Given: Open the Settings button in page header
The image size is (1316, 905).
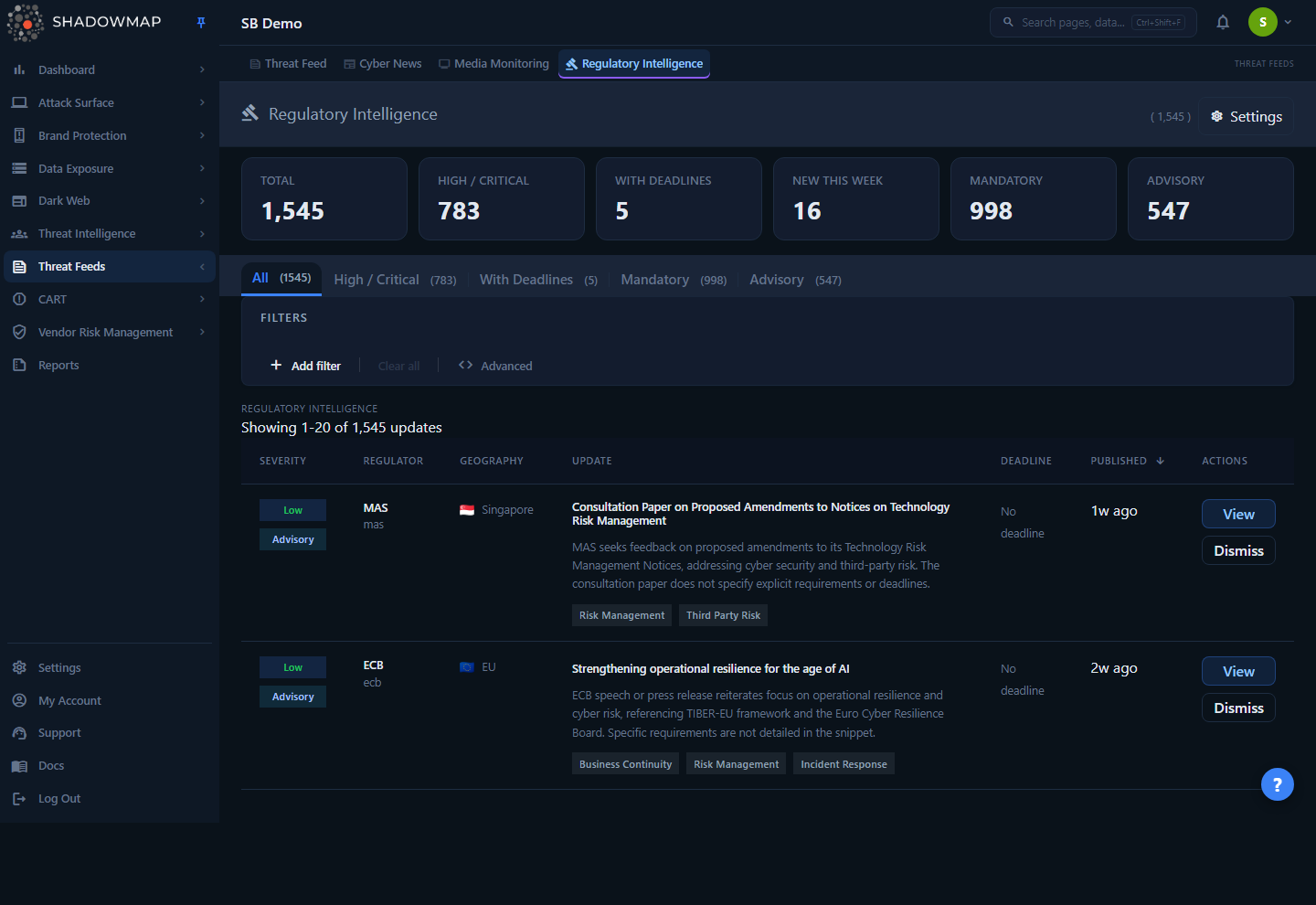Looking at the screenshot, I should [1247, 116].
